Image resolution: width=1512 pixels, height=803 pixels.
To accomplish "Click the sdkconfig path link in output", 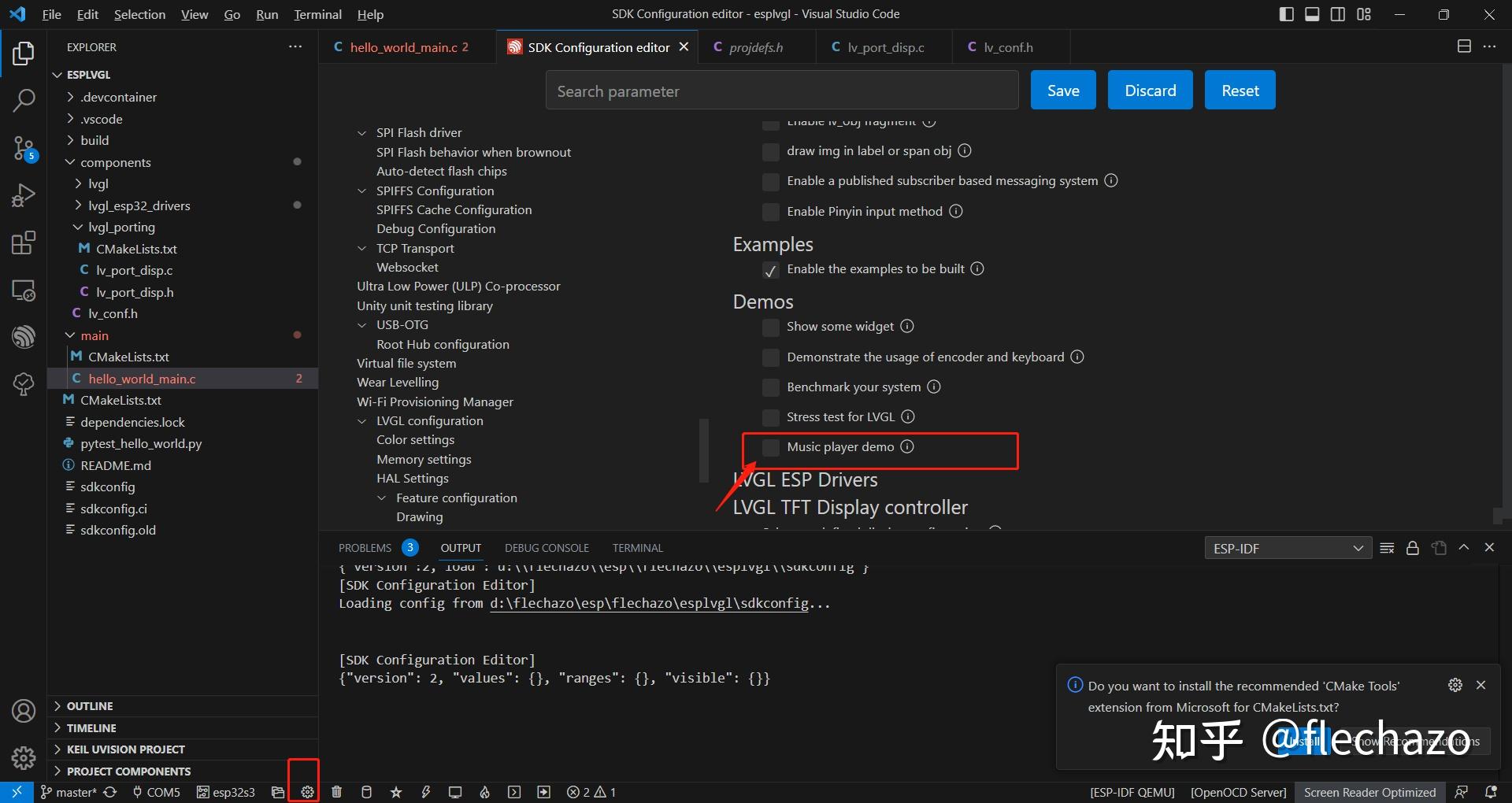I will coord(649,603).
